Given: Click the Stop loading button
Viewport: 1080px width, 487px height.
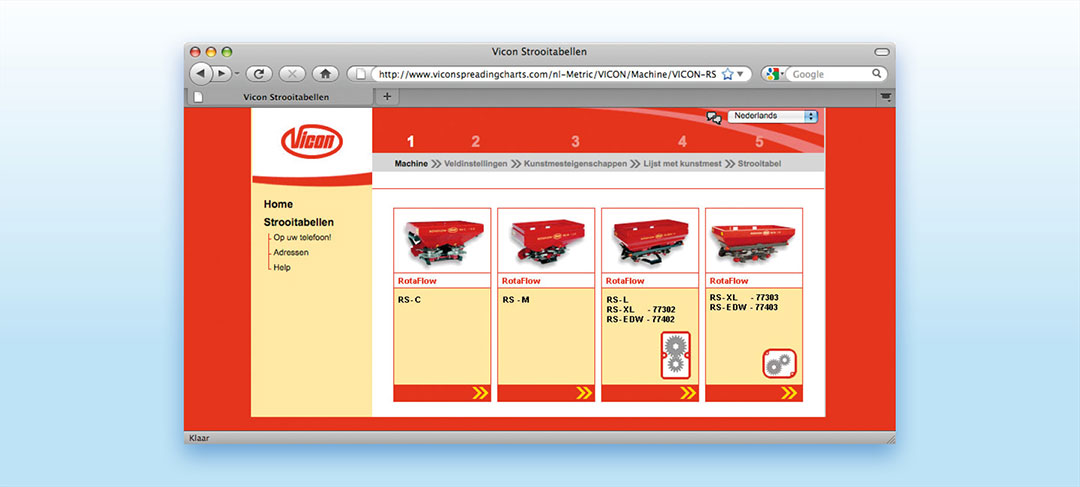Looking at the screenshot, I should [x=292, y=74].
